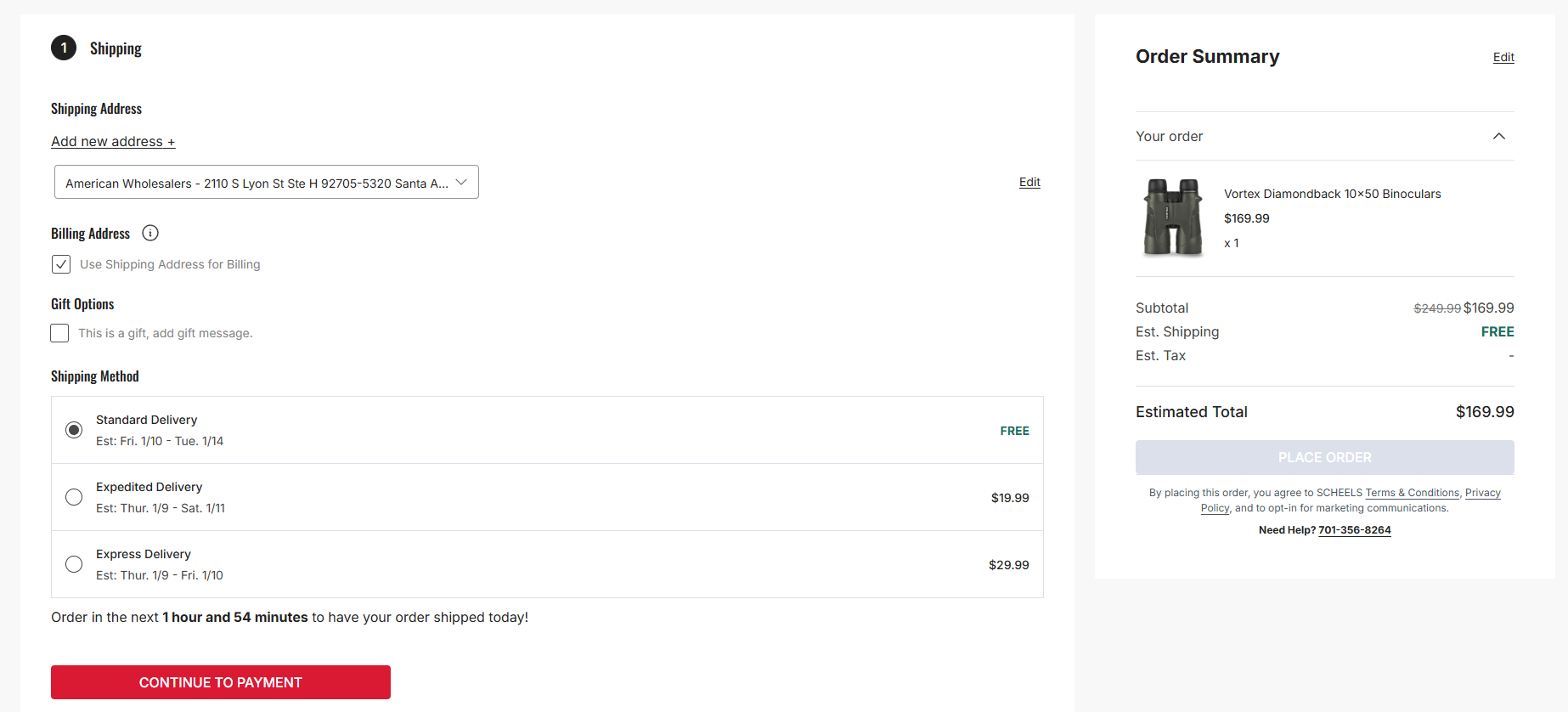Click the Place Order button

click(x=1325, y=457)
